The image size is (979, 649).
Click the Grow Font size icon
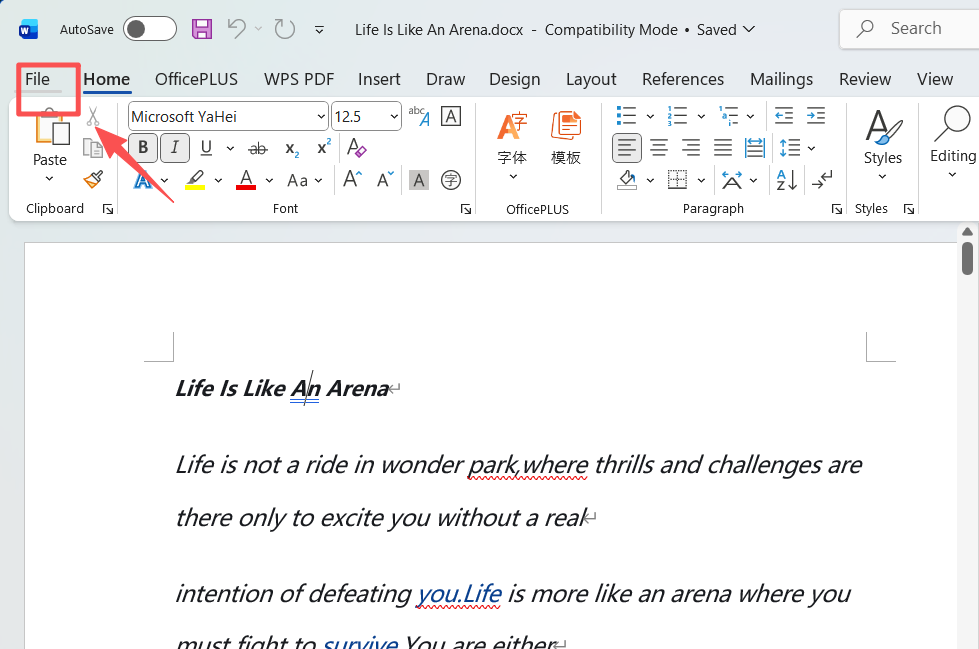pyautogui.click(x=352, y=180)
